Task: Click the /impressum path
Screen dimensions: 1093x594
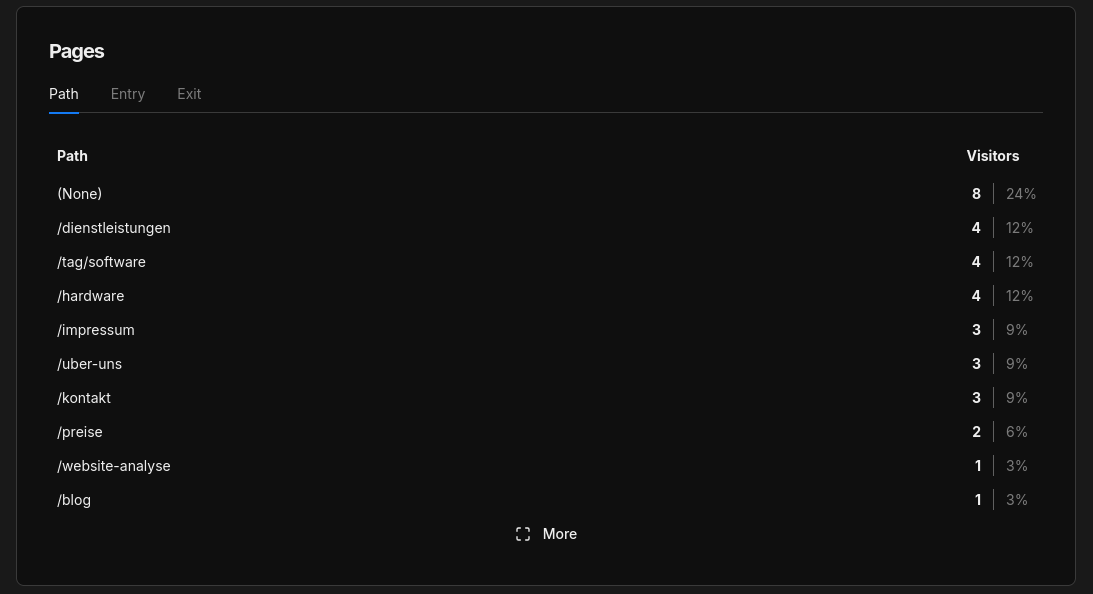Action: [x=96, y=330]
